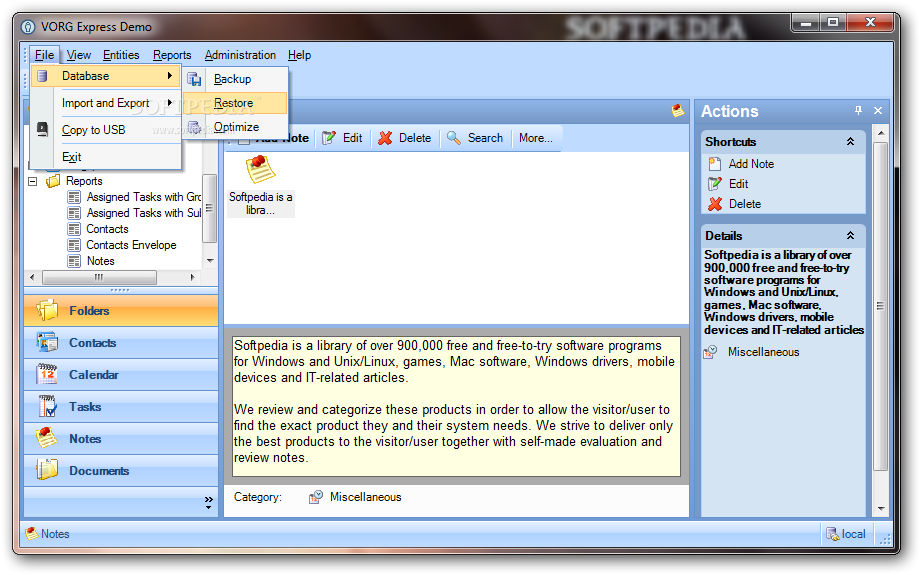Click Actions panel scrollbar up arrow
Screen dimensions: 921x575
click(x=880, y=133)
